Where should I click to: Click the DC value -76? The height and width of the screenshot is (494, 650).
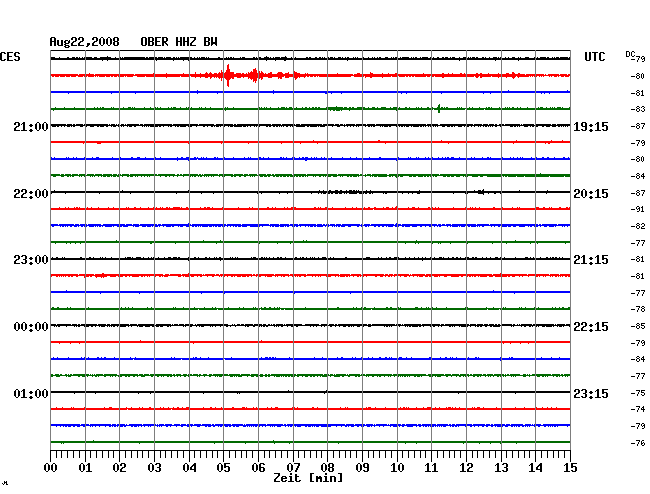(638, 443)
